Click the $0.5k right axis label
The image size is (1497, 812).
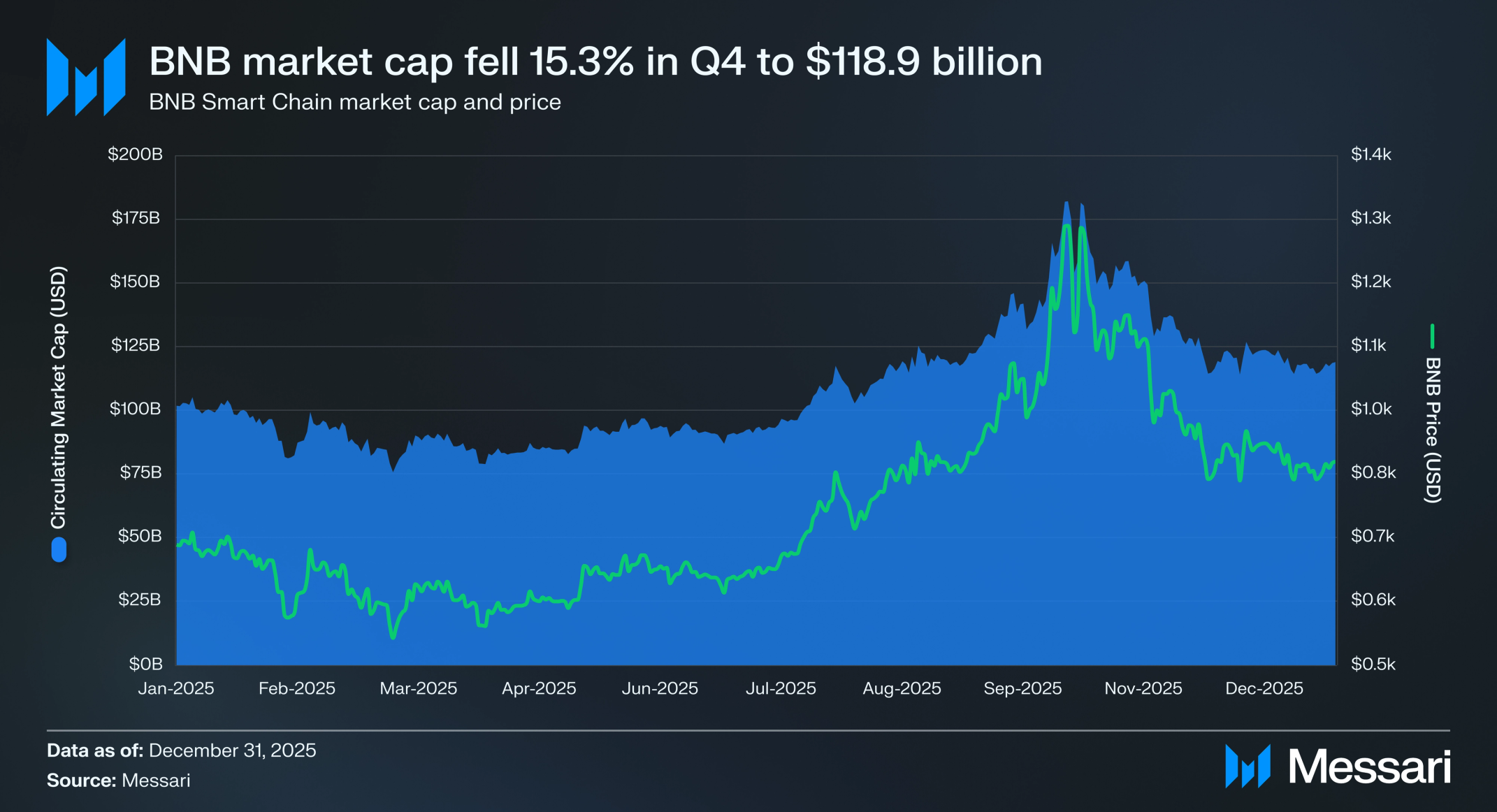pos(1373,664)
